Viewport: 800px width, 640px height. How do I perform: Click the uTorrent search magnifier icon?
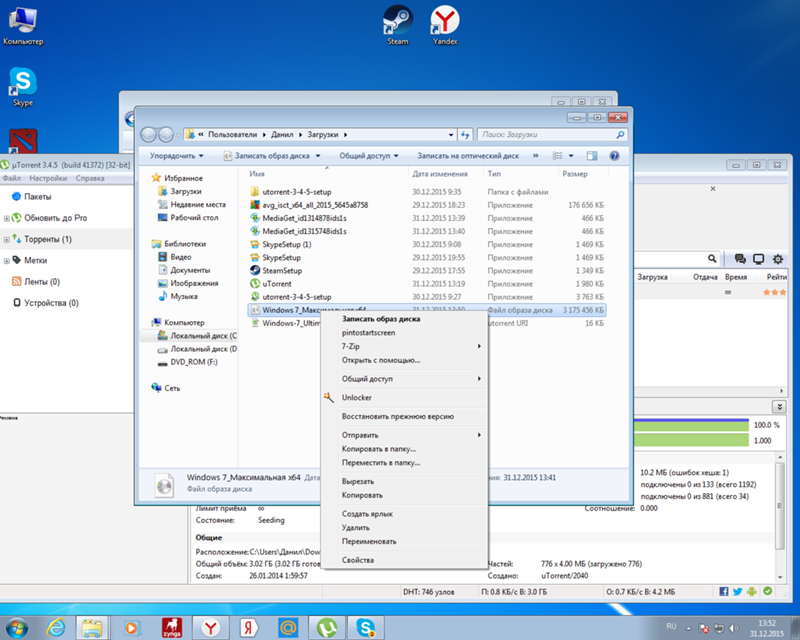coord(712,259)
